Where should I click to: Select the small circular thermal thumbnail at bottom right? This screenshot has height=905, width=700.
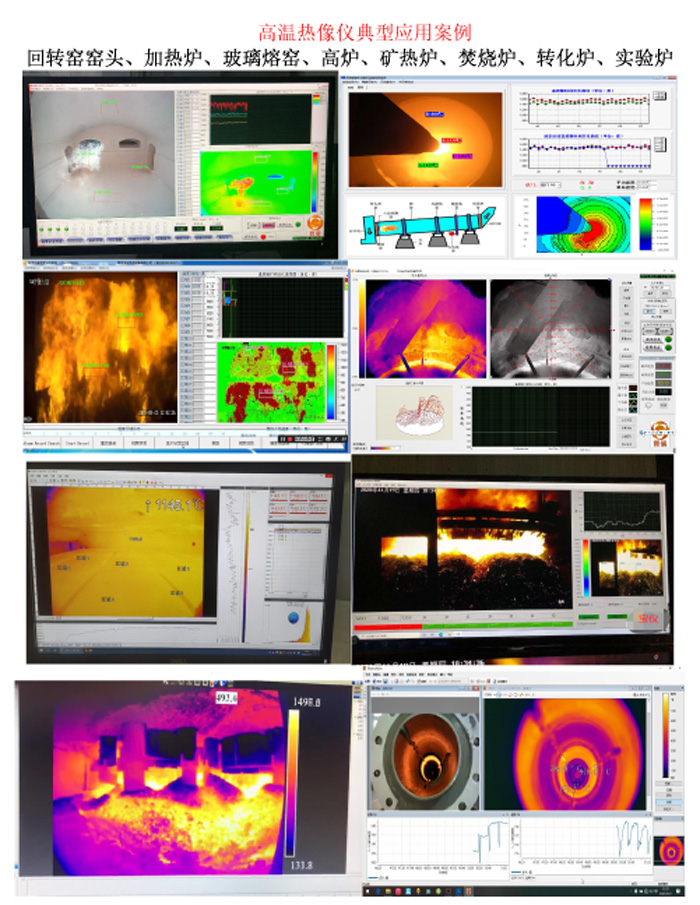(x=668, y=850)
